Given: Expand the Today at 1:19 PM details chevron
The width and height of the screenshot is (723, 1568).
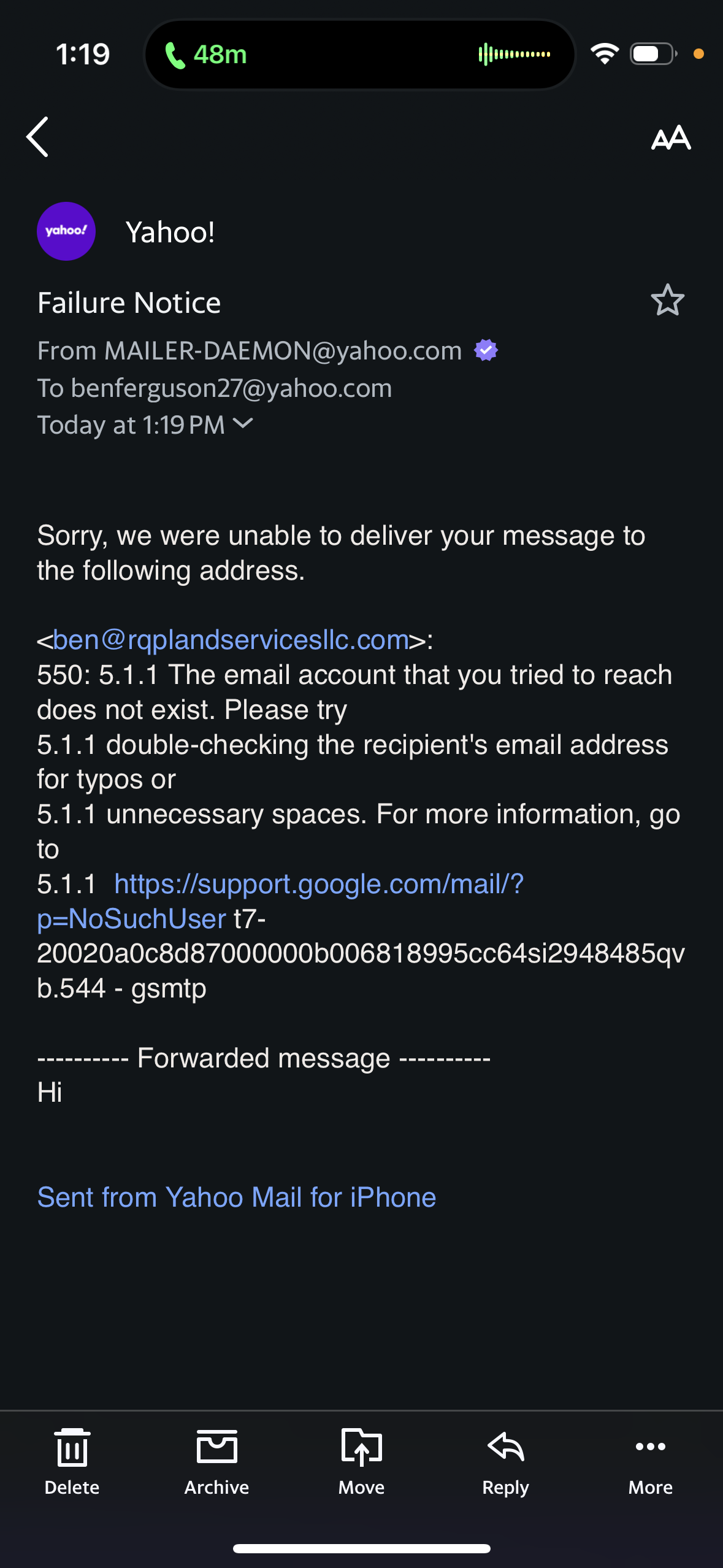Looking at the screenshot, I should tap(243, 423).
